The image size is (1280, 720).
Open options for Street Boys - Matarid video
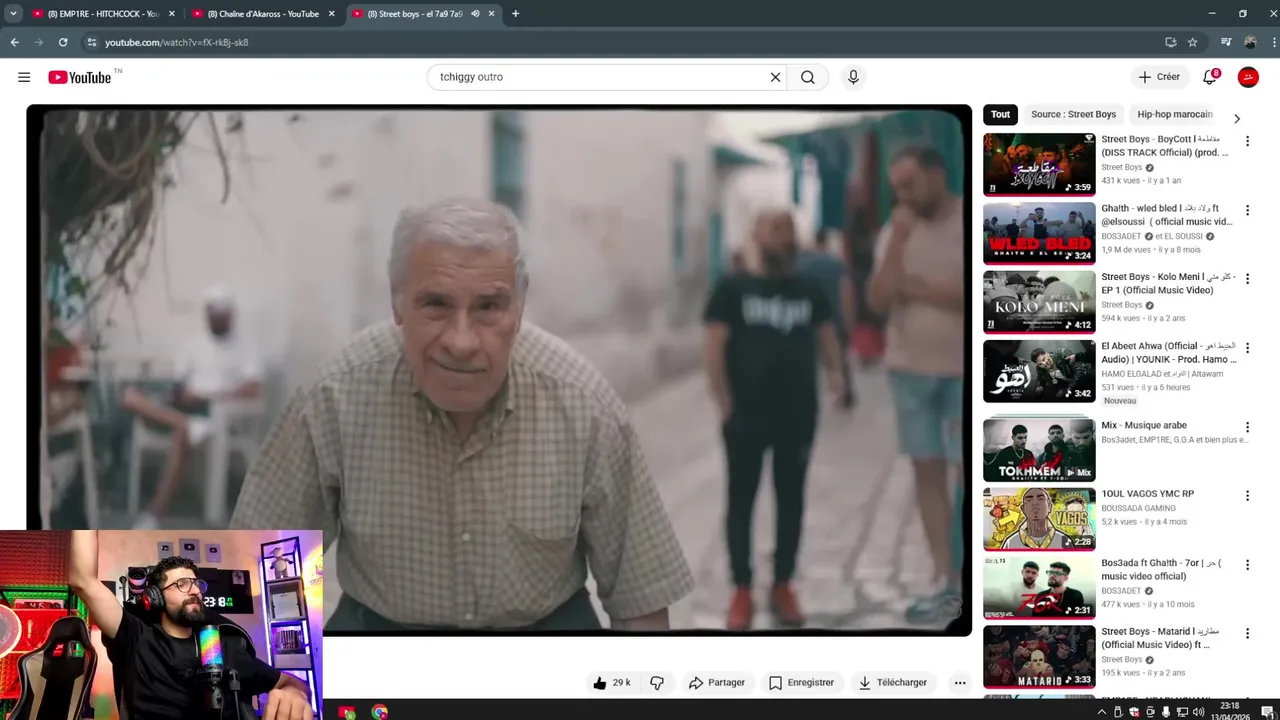pos(1247,633)
